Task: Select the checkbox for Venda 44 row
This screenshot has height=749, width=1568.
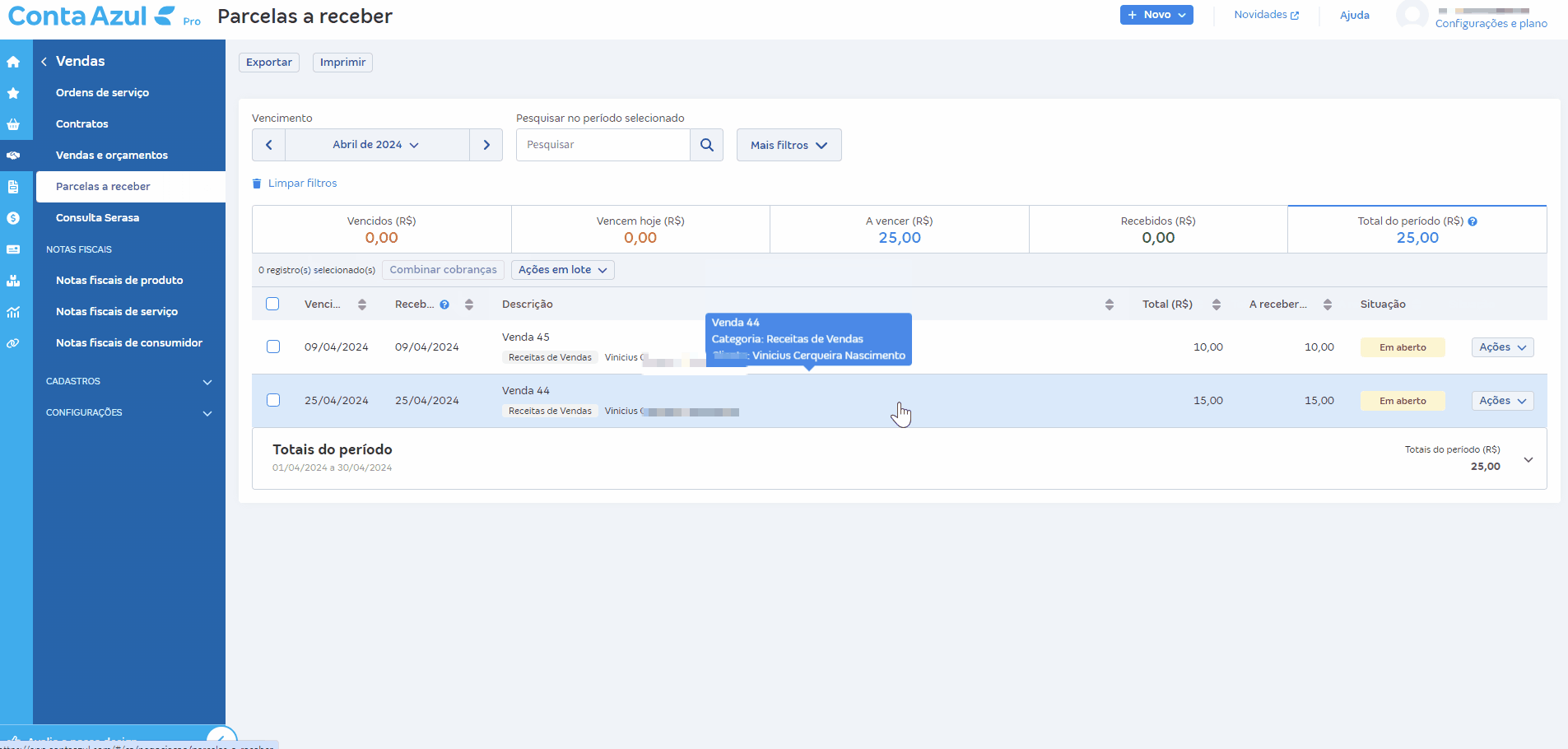Action: pyautogui.click(x=273, y=400)
